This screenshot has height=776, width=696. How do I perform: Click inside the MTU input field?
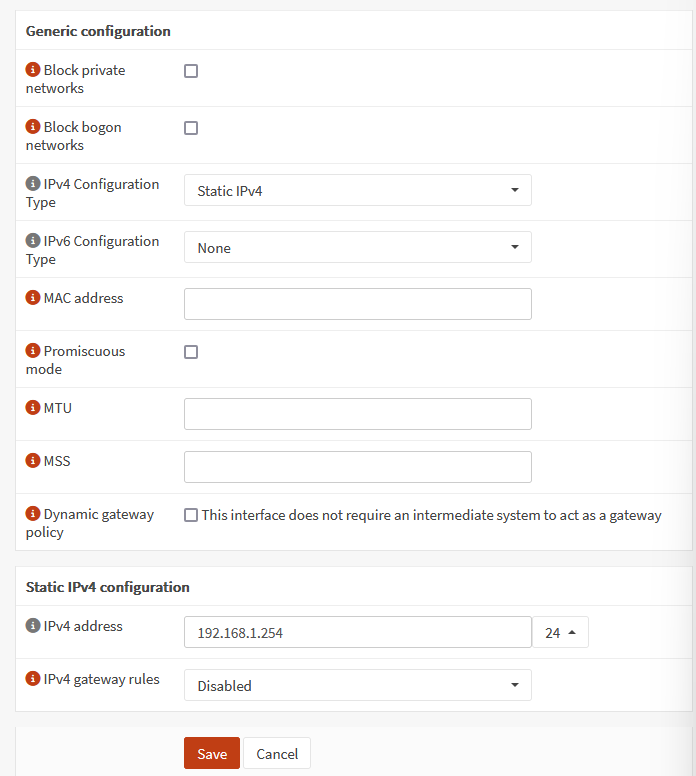(x=357, y=414)
